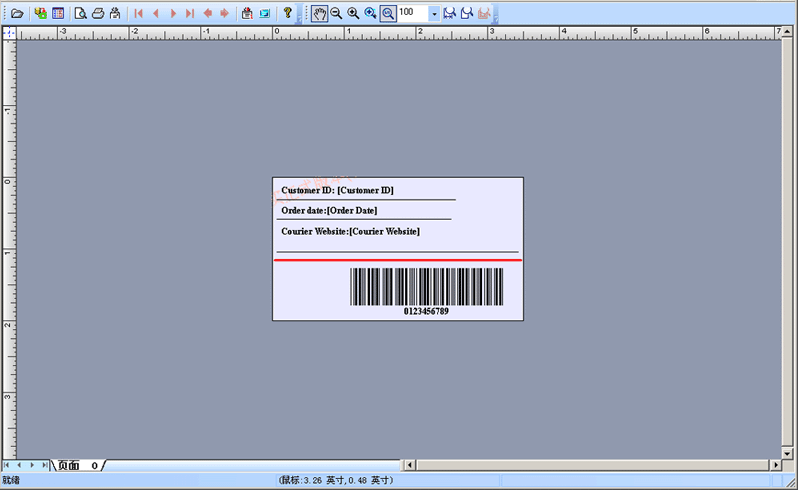
Task: Open help with the question mark icon
Action: tap(288, 13)
